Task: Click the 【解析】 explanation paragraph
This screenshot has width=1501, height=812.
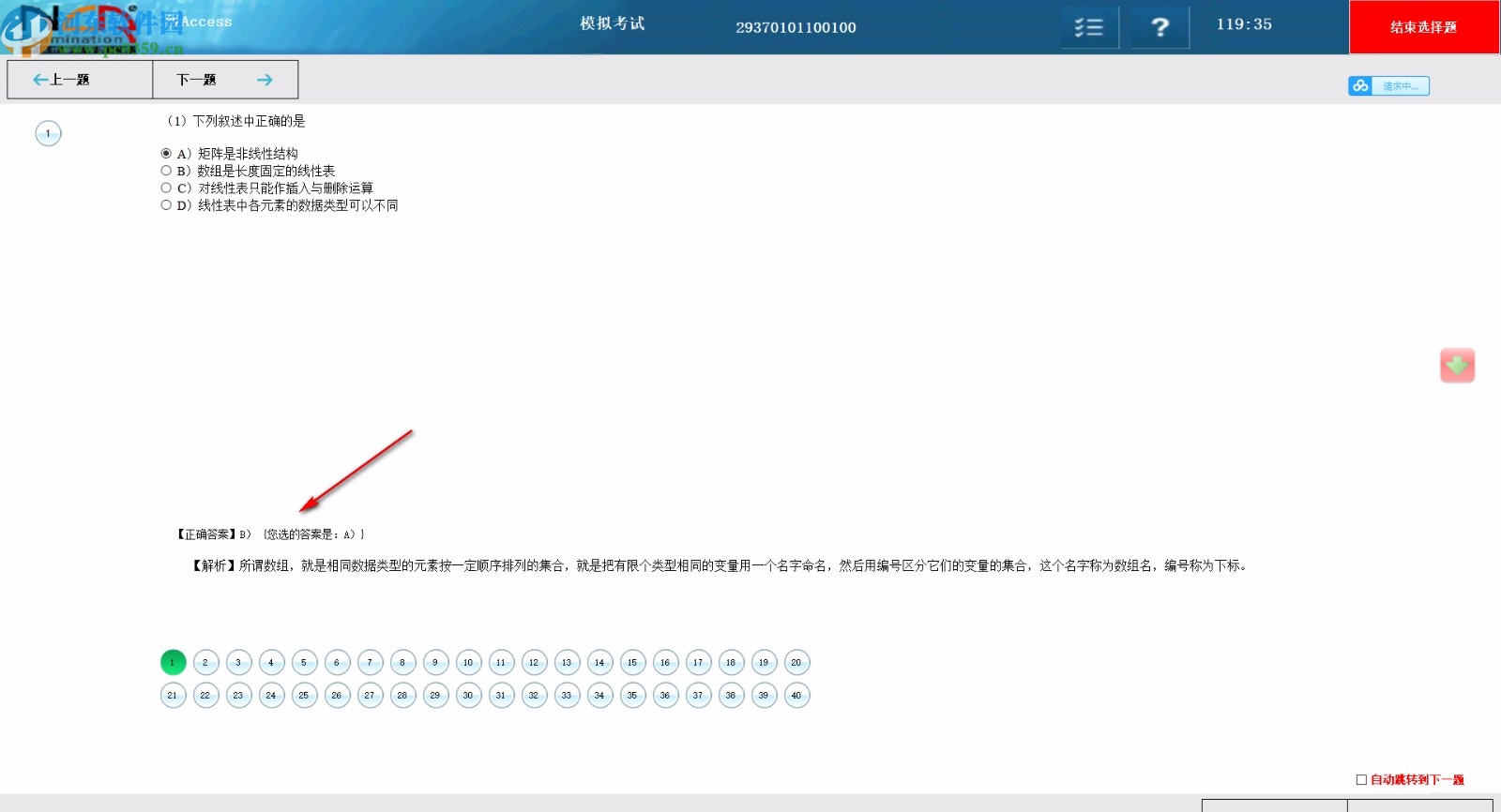Action: click(x=720, y=565)
